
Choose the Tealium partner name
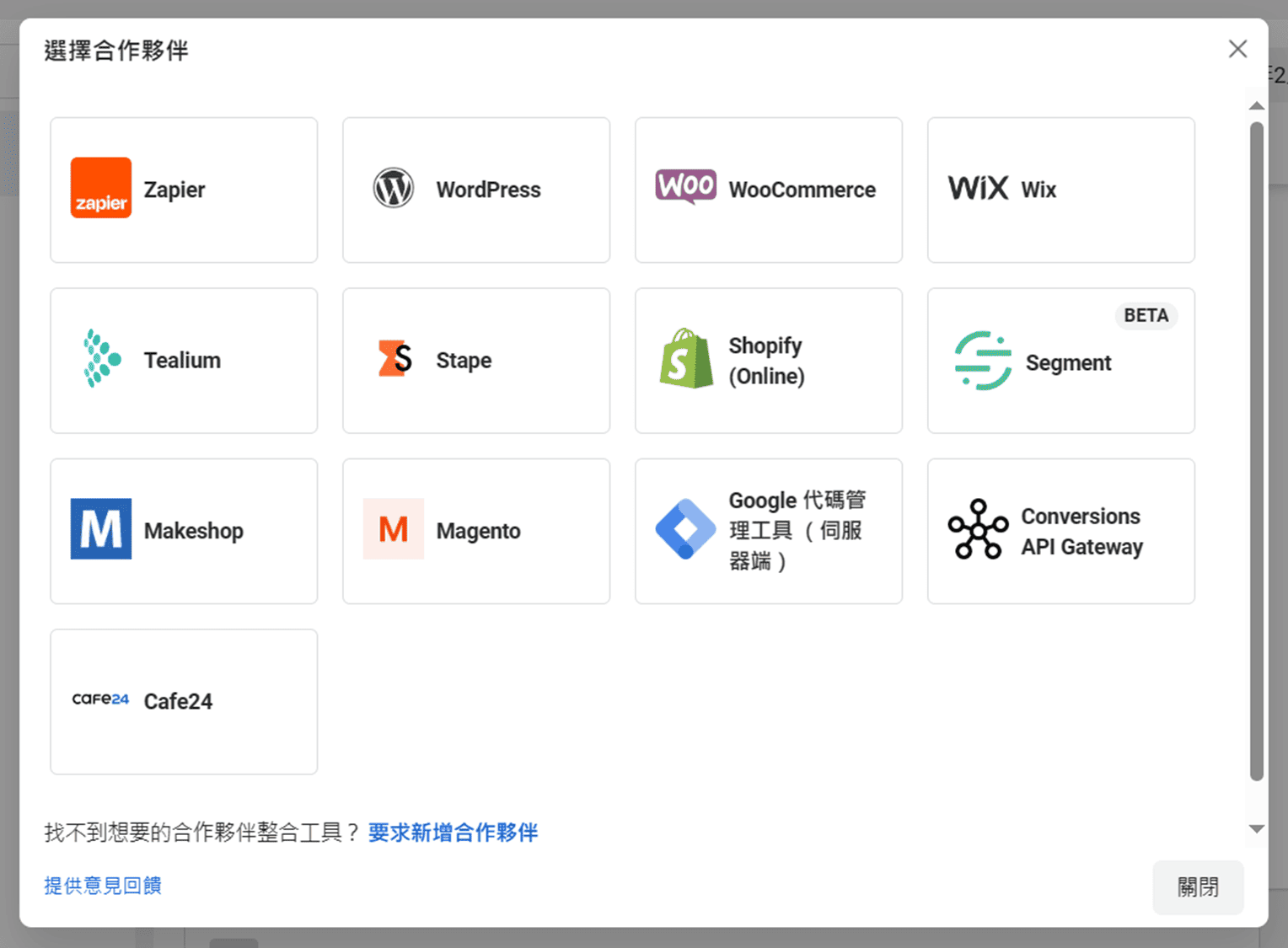click(x=182, y=360)
